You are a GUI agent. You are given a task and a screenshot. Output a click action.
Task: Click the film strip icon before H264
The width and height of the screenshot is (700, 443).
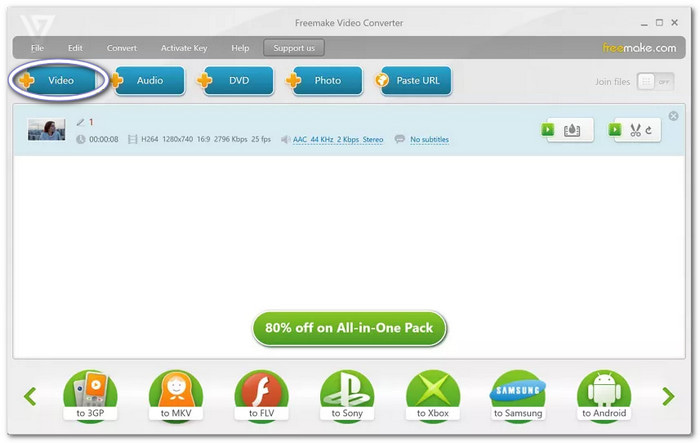click(x=132, y=139)
